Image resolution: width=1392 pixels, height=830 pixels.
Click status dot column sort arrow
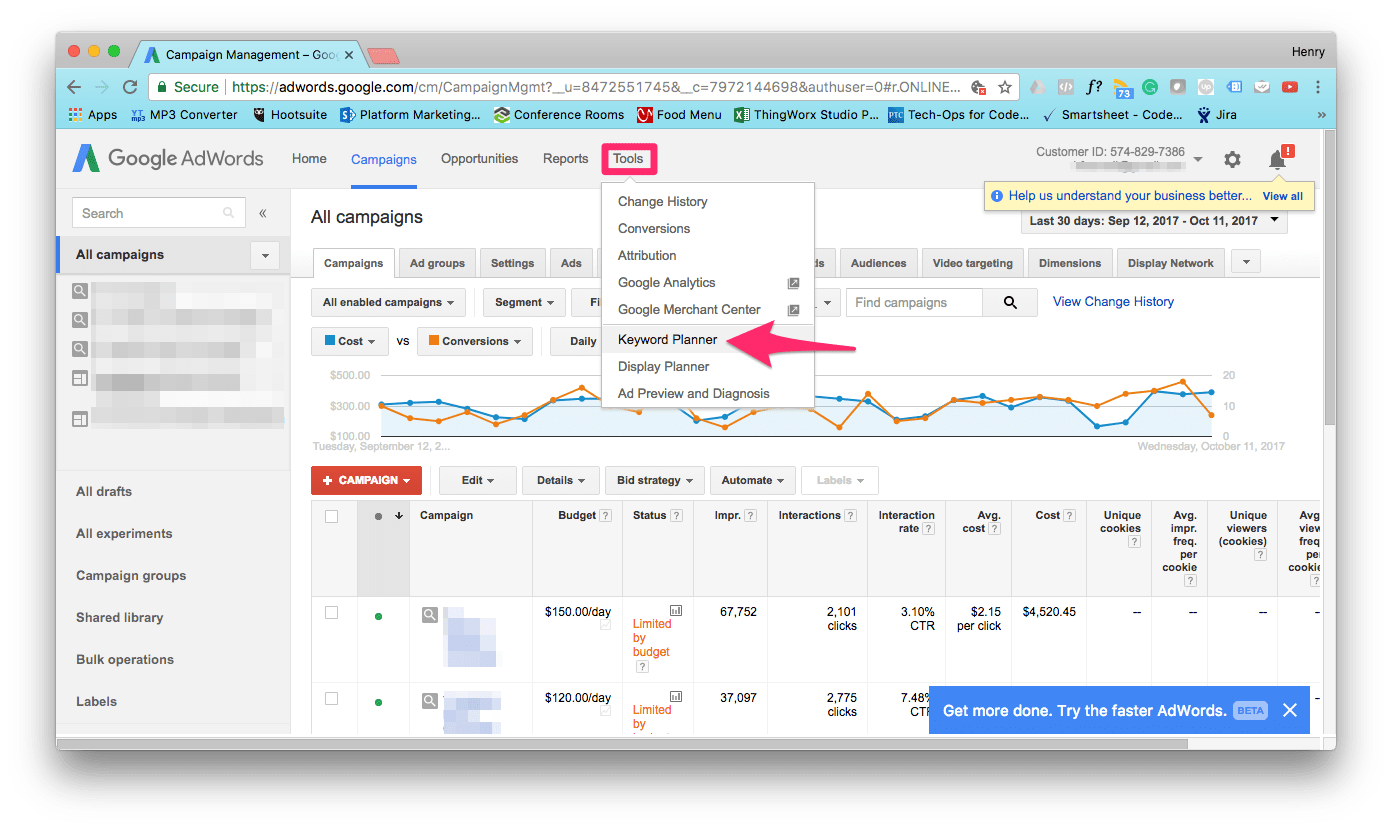click(399, 516)
